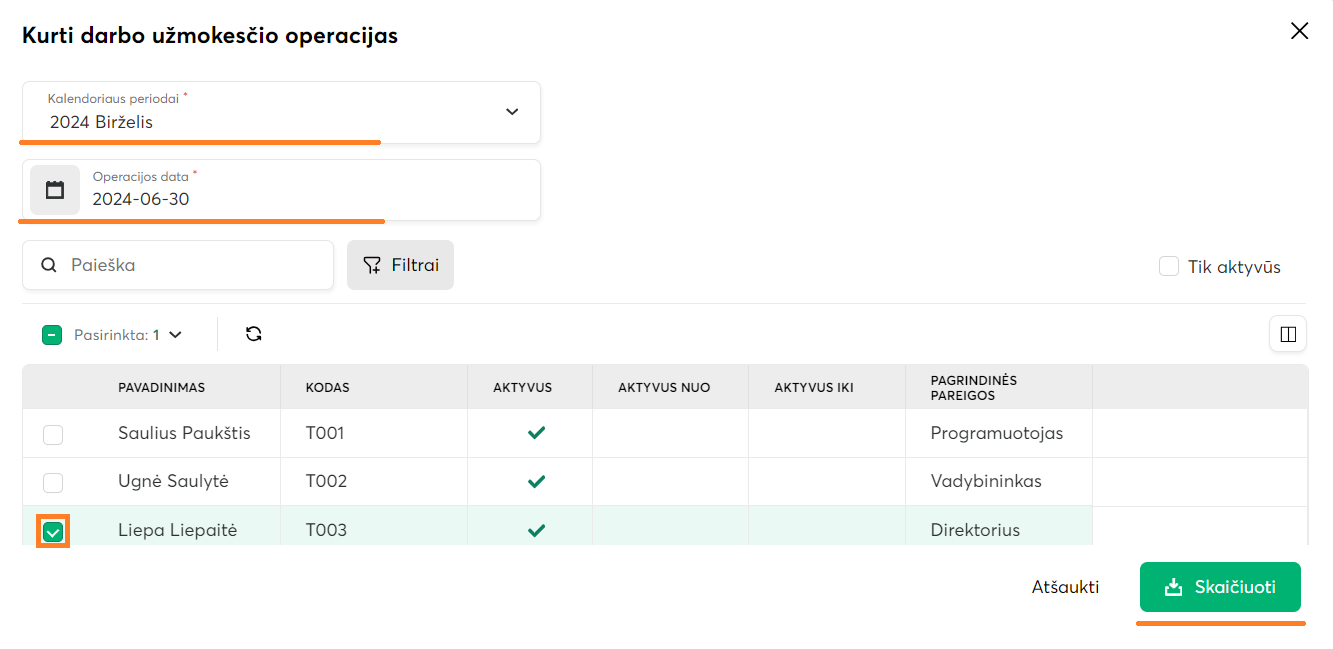Uncheck the Liepa Liepaitė row checkbox

pos(53,532)
